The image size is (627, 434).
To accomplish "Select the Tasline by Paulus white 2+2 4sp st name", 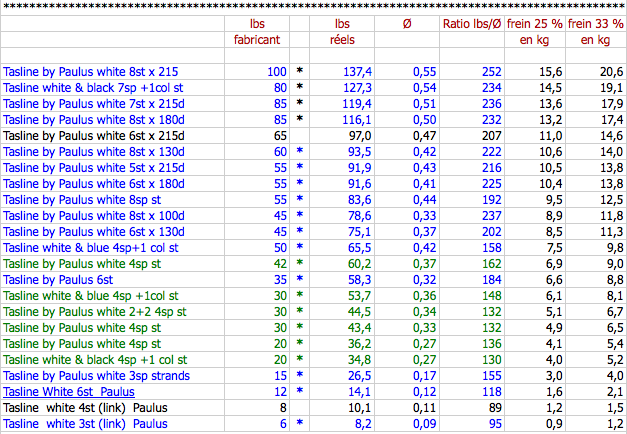I will pos(95,312).
